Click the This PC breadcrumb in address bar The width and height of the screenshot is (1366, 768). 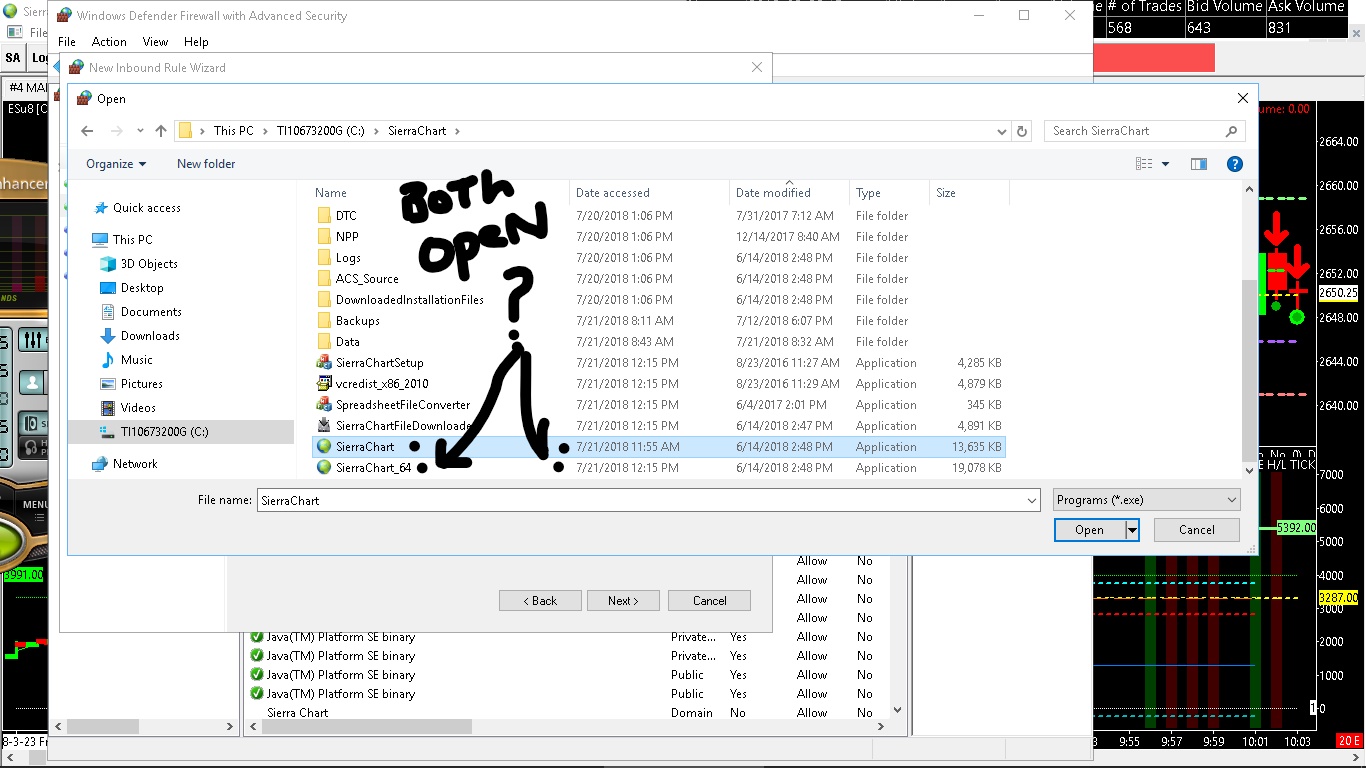tap(233, 131)
